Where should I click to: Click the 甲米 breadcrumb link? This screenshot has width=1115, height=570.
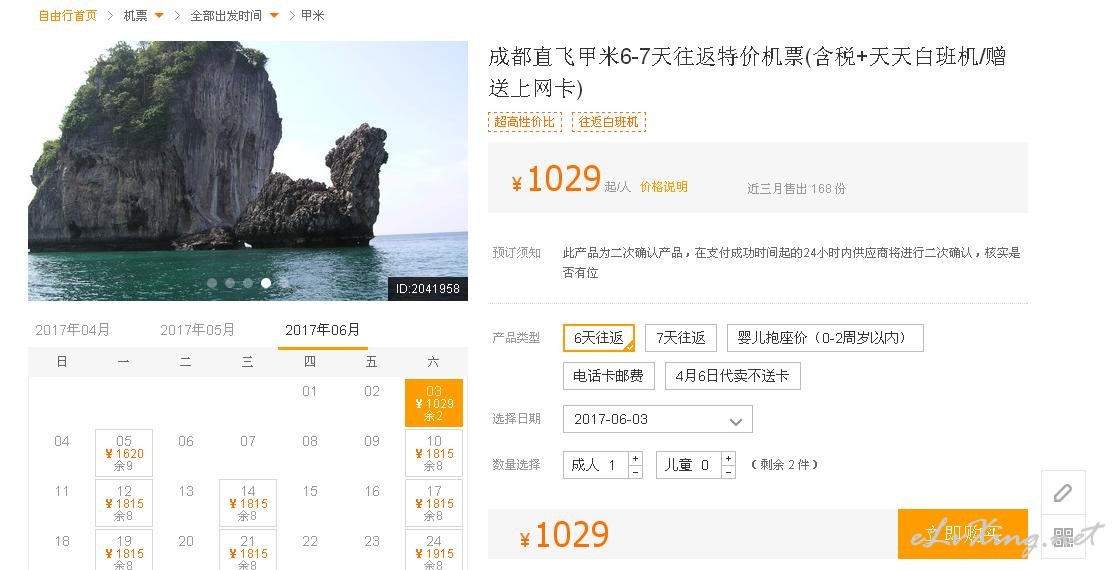pyautogui.click(x=312, y=16)
